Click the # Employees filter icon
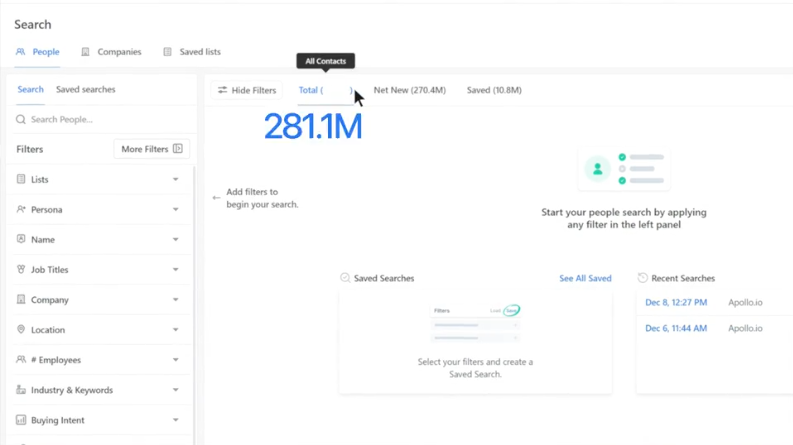793x445 pixels. pyautogui.click(x=21, y=359)
